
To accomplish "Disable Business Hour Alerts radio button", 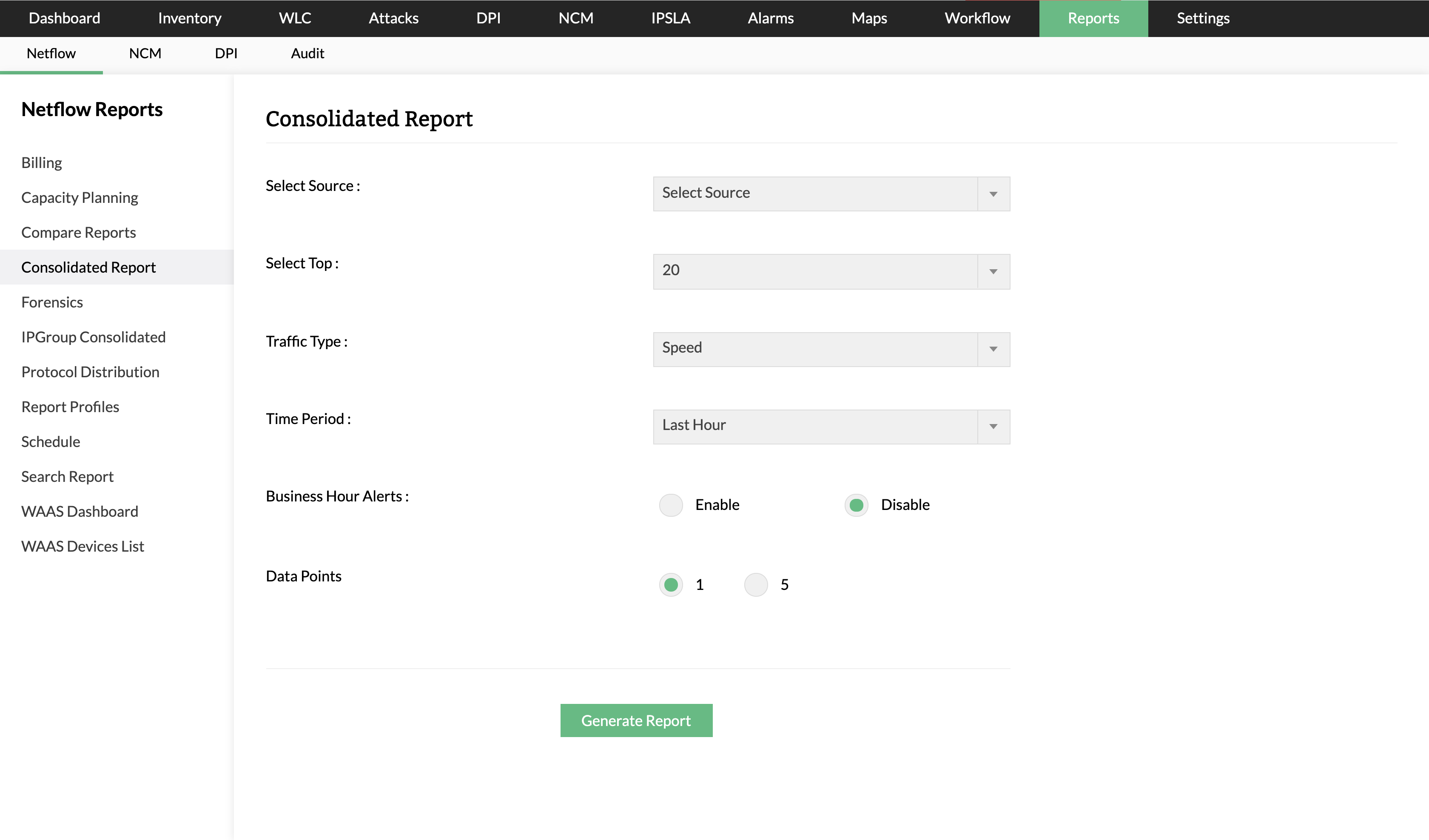I will [857, 504].
